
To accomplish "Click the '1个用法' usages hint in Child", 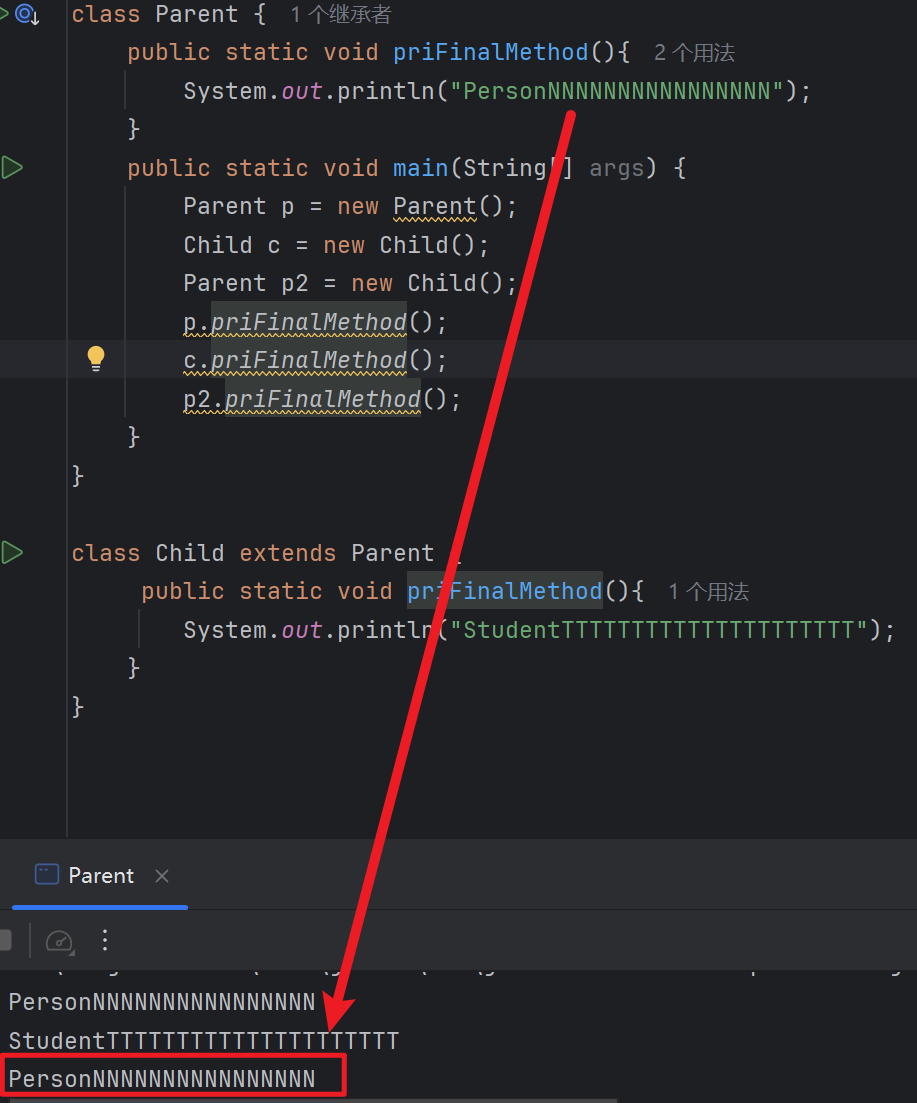I will 708,592.
